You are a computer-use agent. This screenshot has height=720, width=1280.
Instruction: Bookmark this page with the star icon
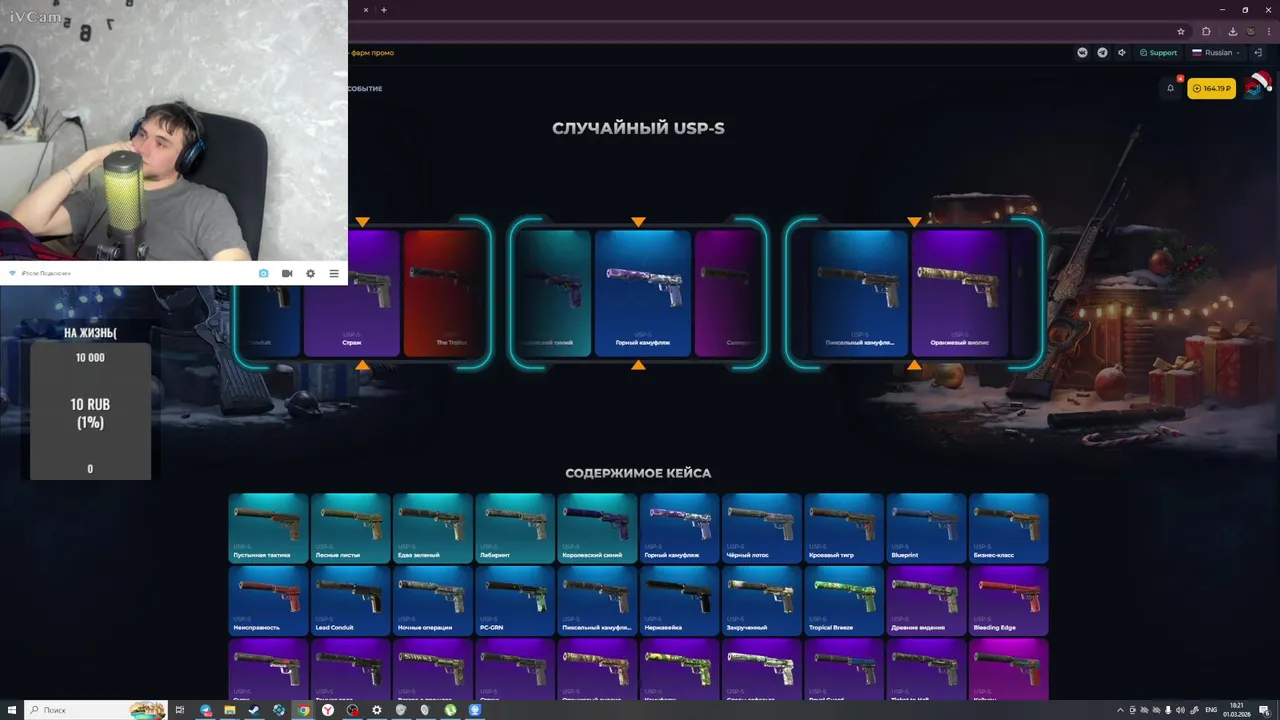pyautogui.click(x=1181, y=31)
